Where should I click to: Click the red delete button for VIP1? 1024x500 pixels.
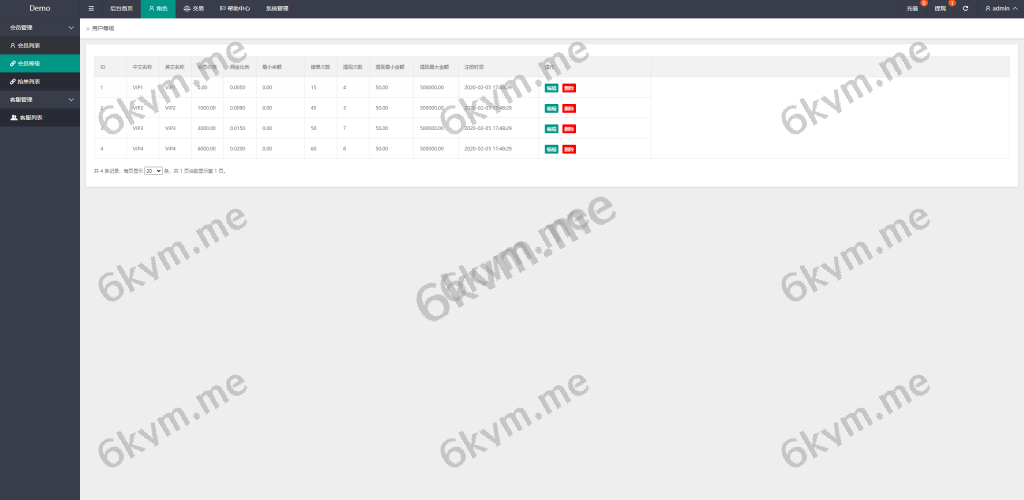pos(569,88)
